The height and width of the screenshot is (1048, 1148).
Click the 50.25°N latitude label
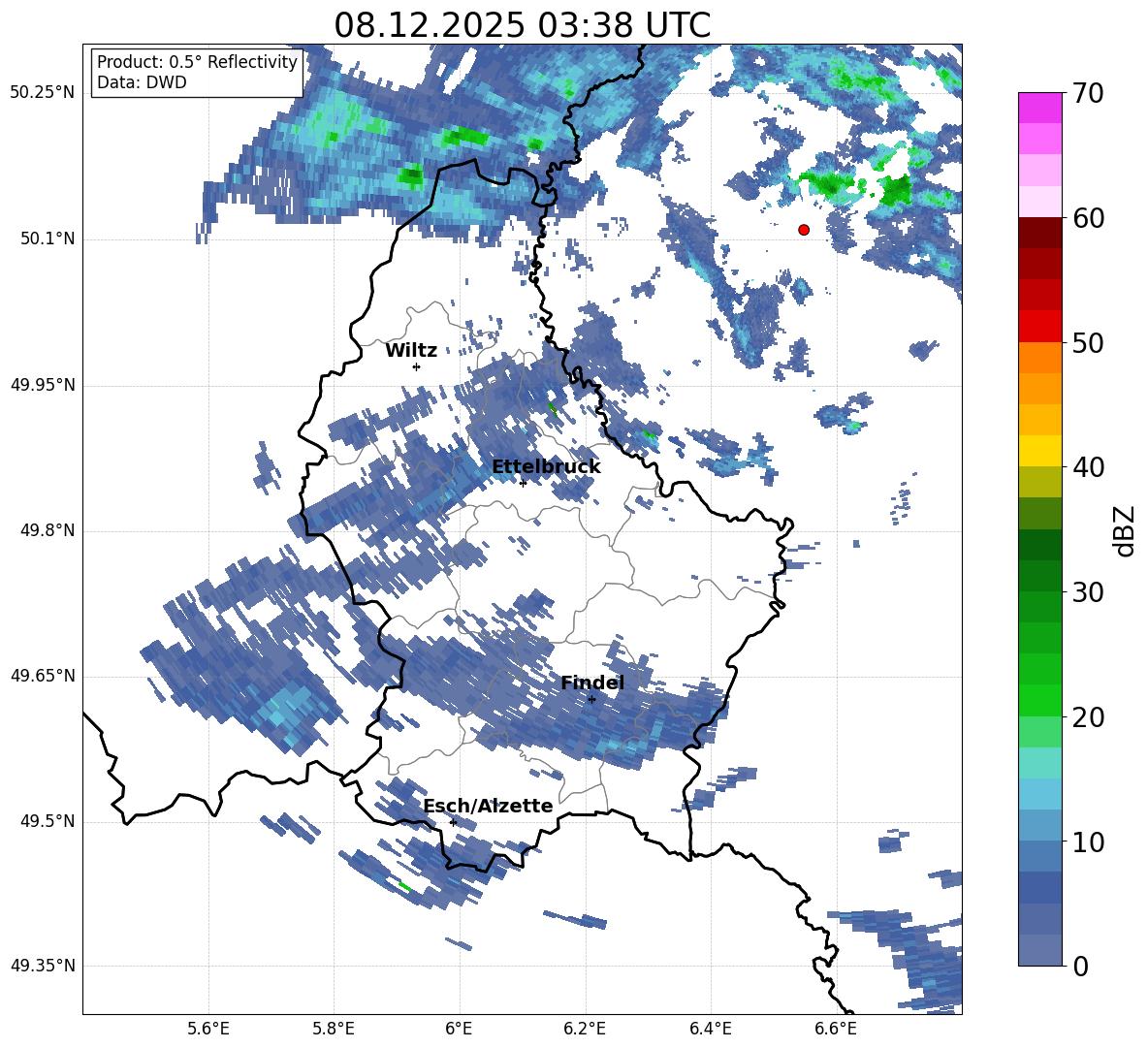[43, 93]
